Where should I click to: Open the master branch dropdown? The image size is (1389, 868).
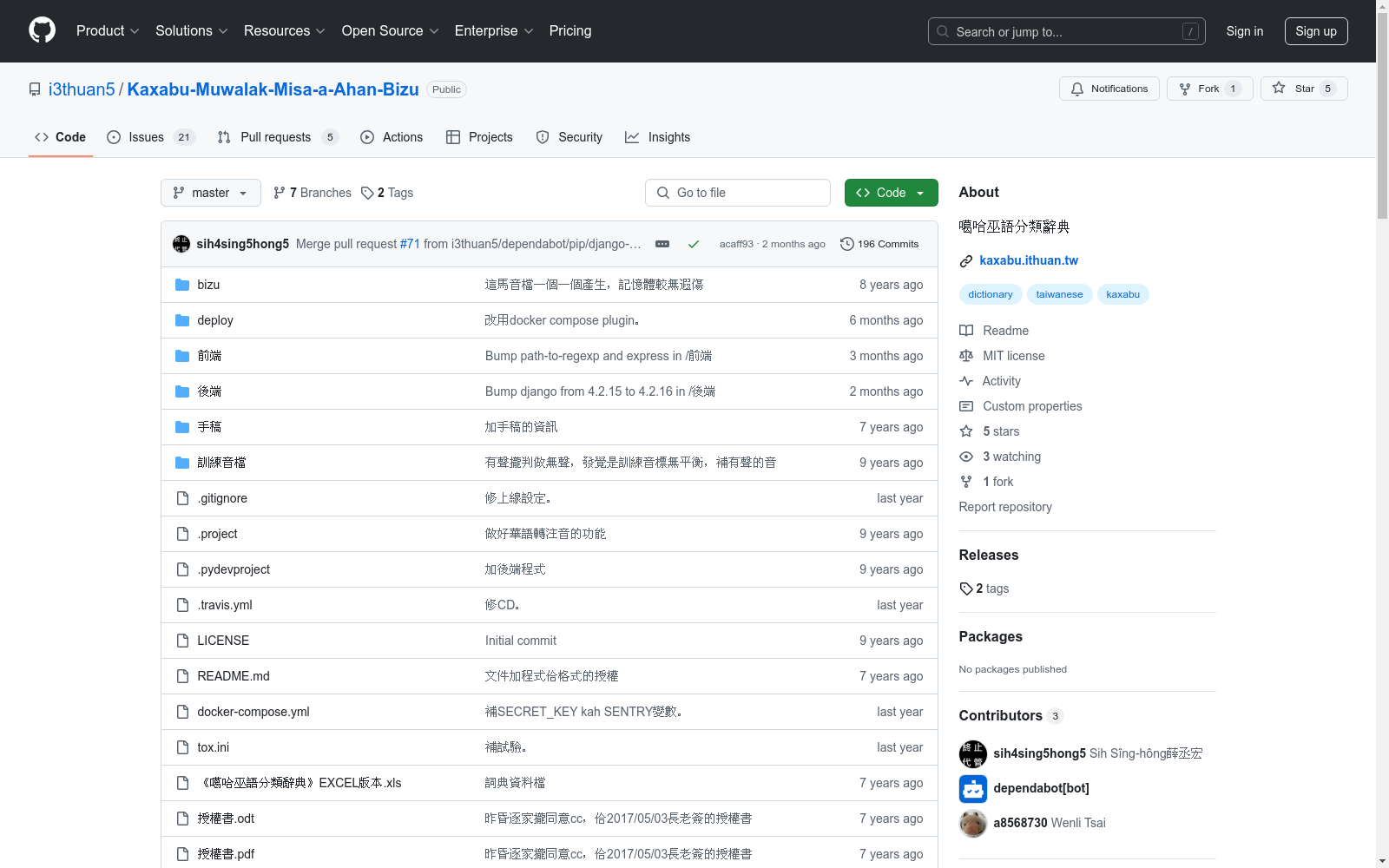point(211,193)
